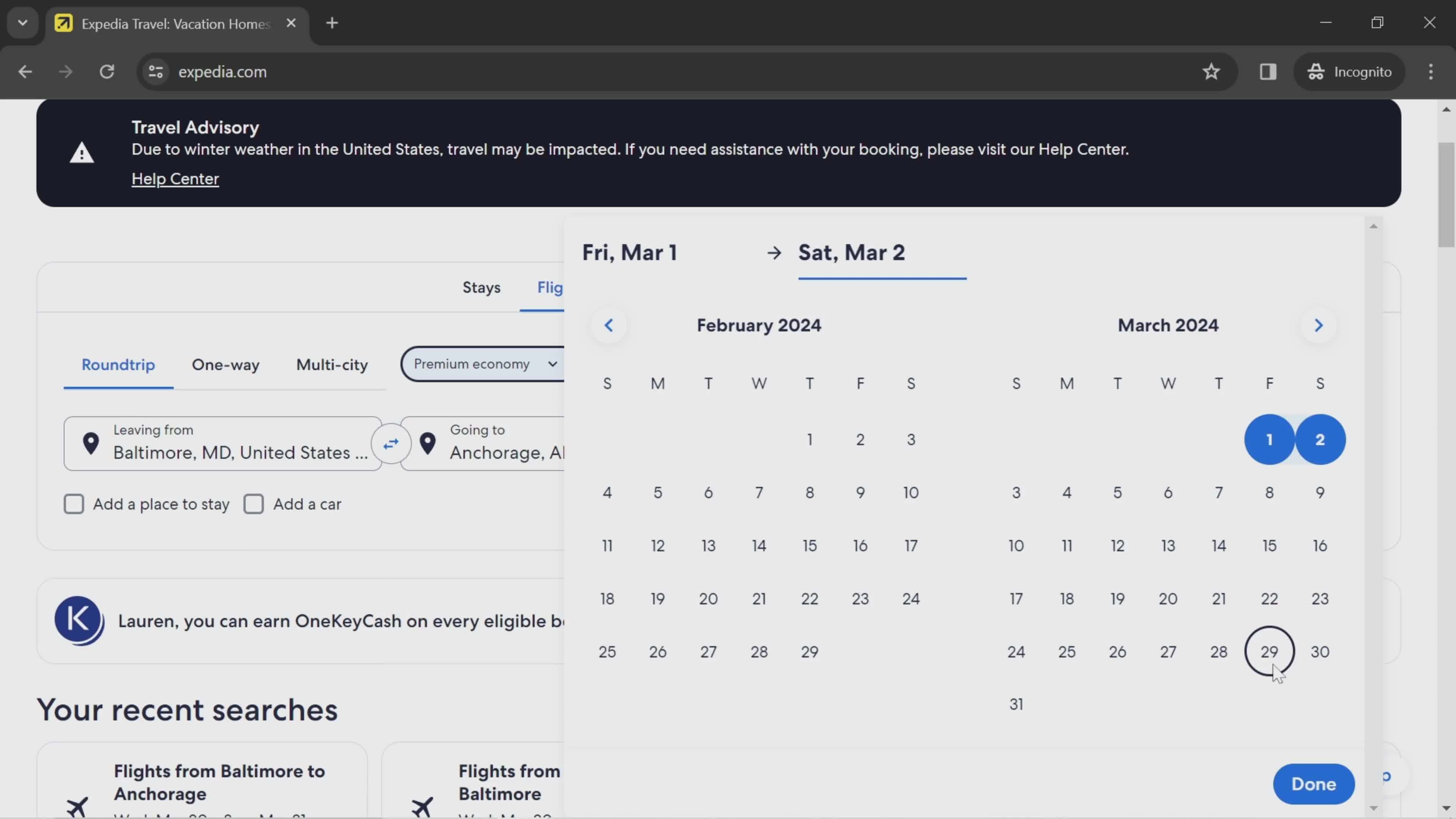Open the tab search dropdown arrow

(x=23, y=23)
